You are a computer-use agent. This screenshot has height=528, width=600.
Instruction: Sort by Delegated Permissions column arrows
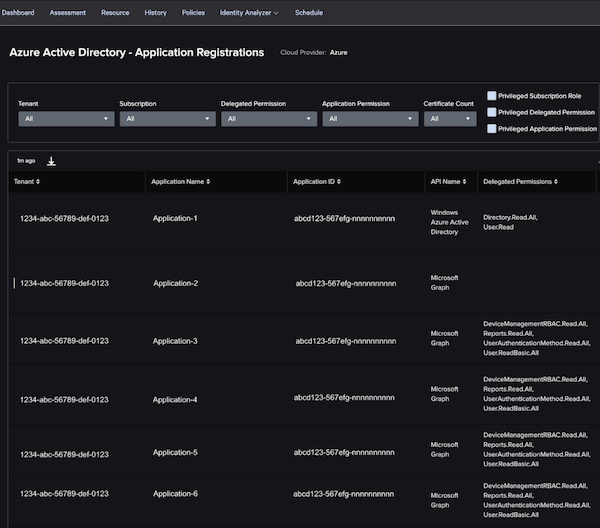(x=556, y=182)
